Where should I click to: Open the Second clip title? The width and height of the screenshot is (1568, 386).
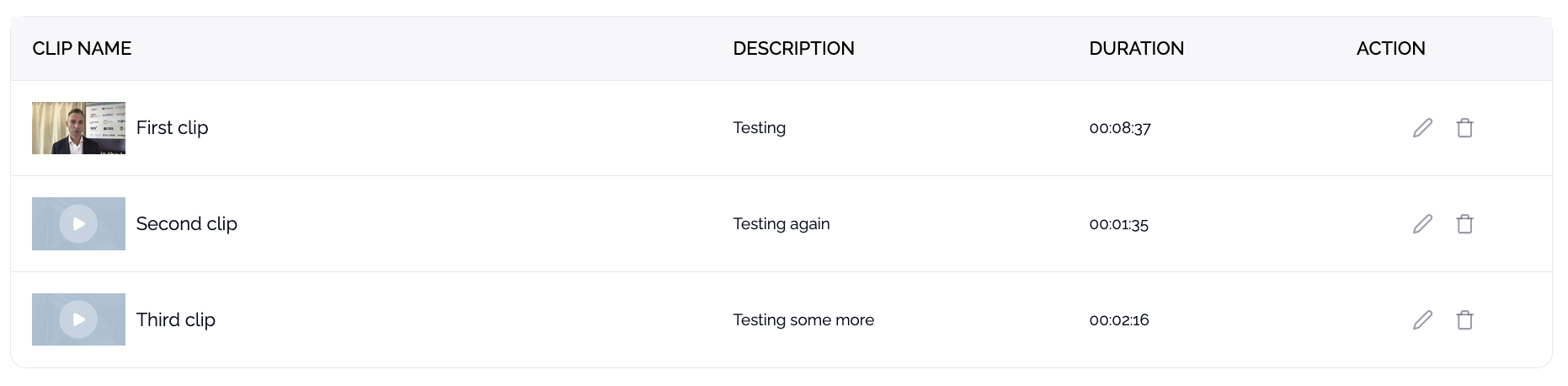click(186, 224)
